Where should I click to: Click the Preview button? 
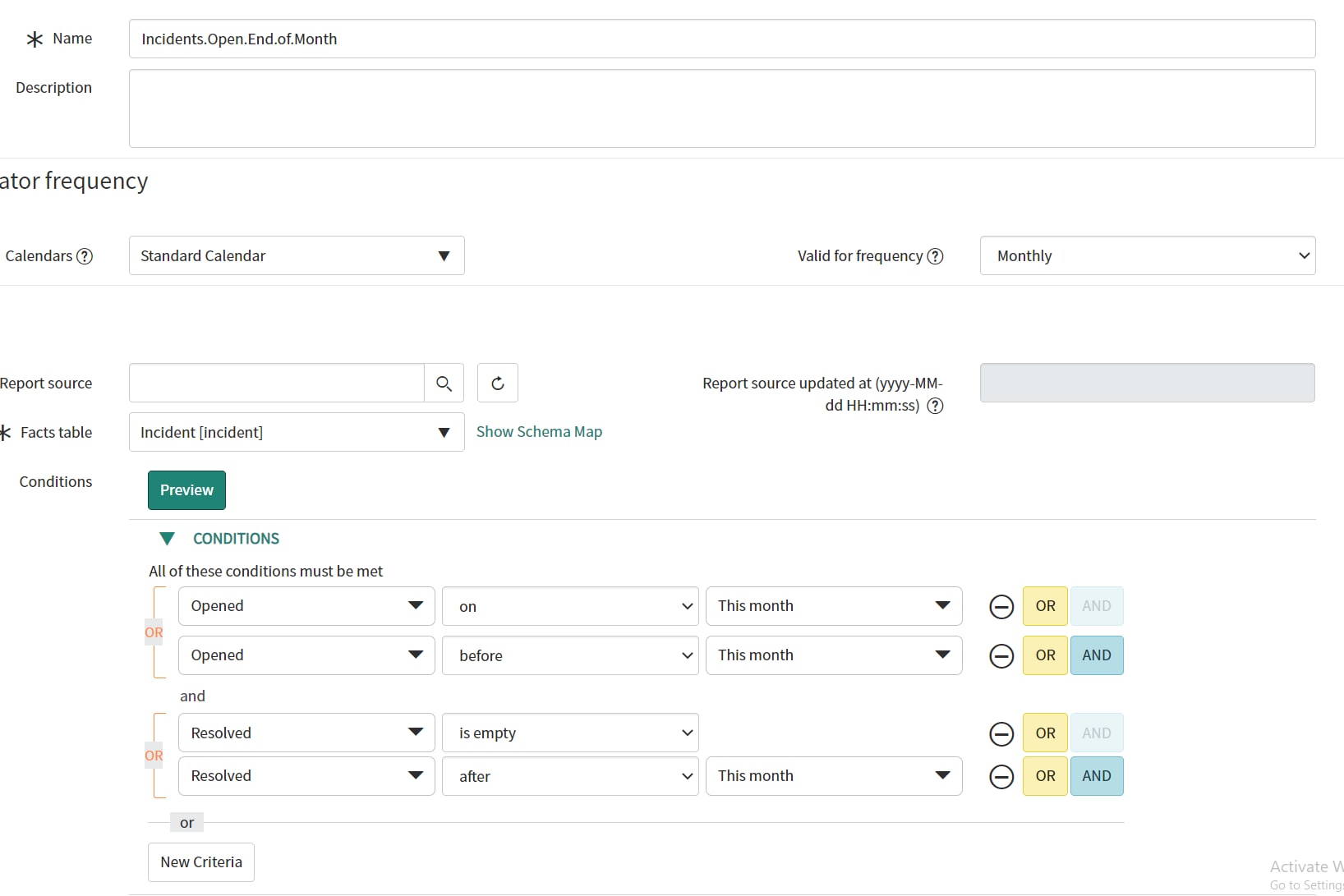point(186,489)
